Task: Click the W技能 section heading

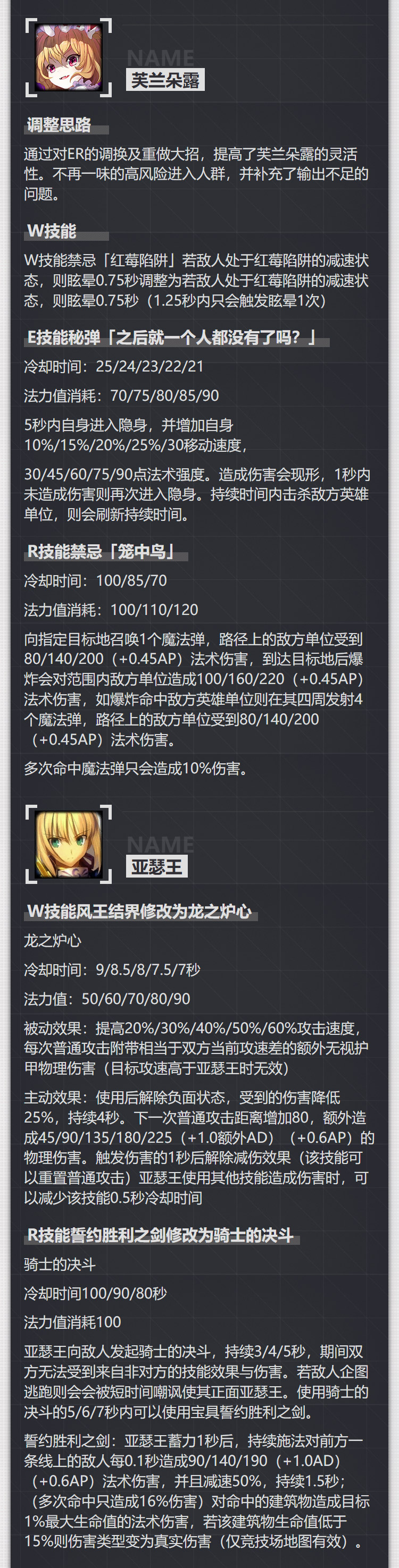Action: coord(52,231)
